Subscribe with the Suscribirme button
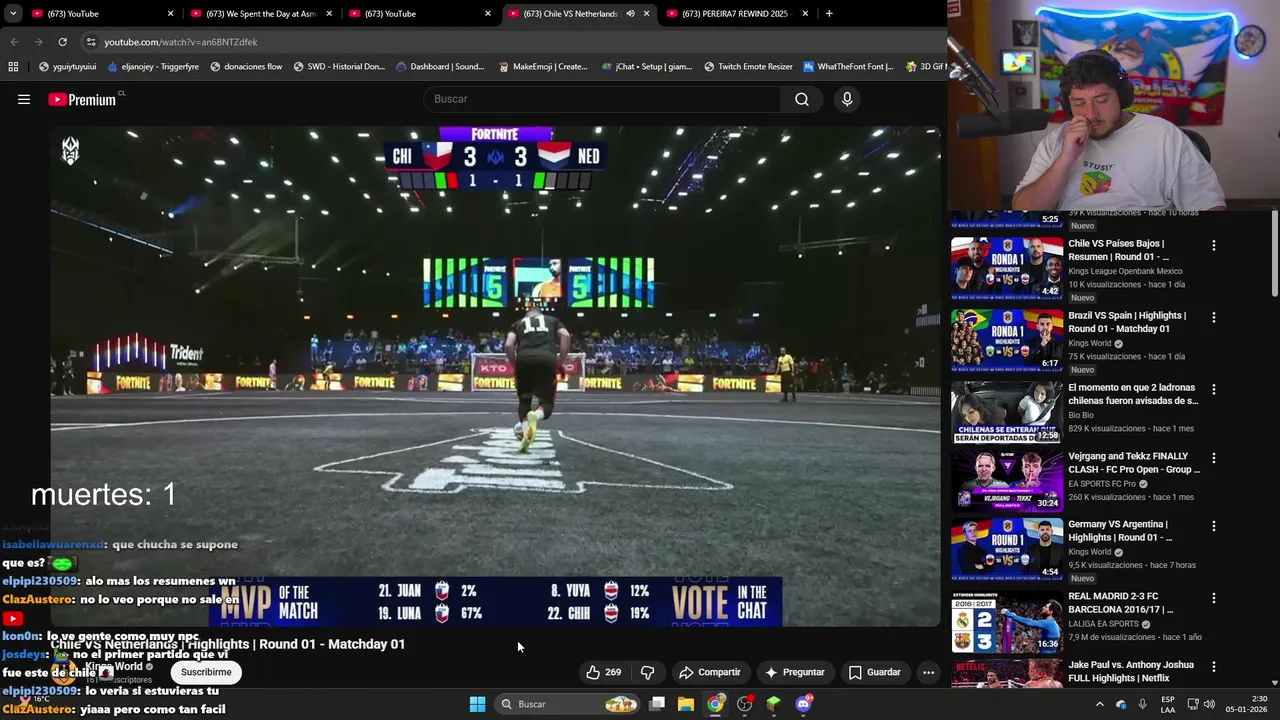Image resolution: width=1280 pixels, height=720 pixels. (x=206, y=672)
